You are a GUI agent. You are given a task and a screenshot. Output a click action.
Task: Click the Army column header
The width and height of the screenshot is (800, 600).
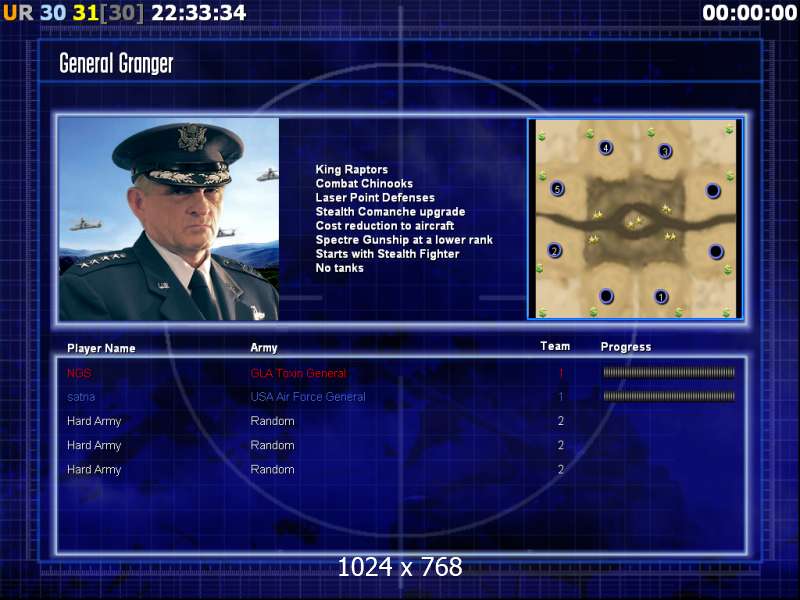[264, 348]
